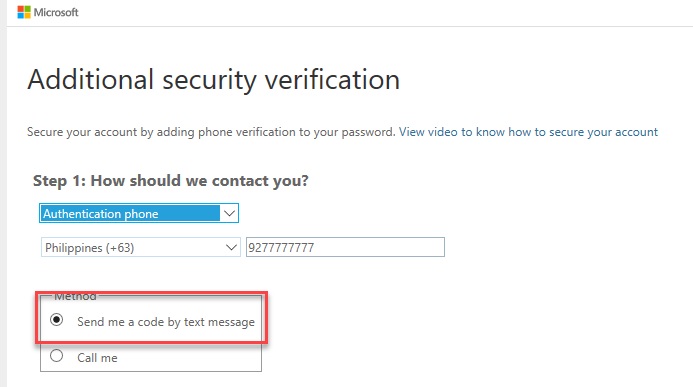Click the red highlighted text message option box

(x=152, y=317)
